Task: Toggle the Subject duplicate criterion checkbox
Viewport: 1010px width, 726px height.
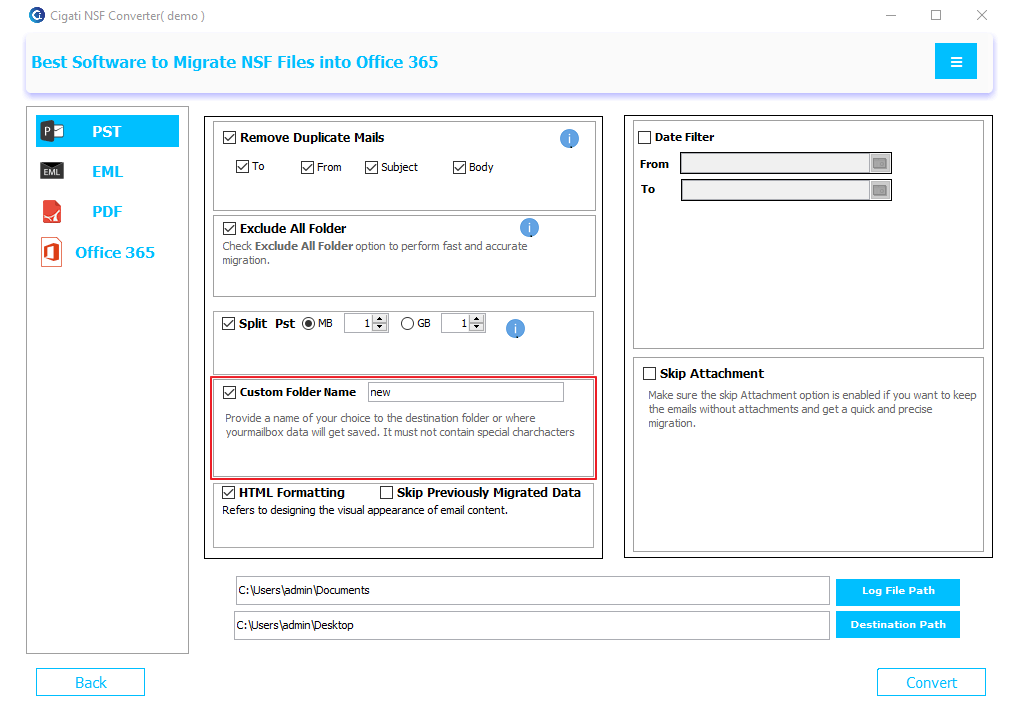Action: point(371,167)
